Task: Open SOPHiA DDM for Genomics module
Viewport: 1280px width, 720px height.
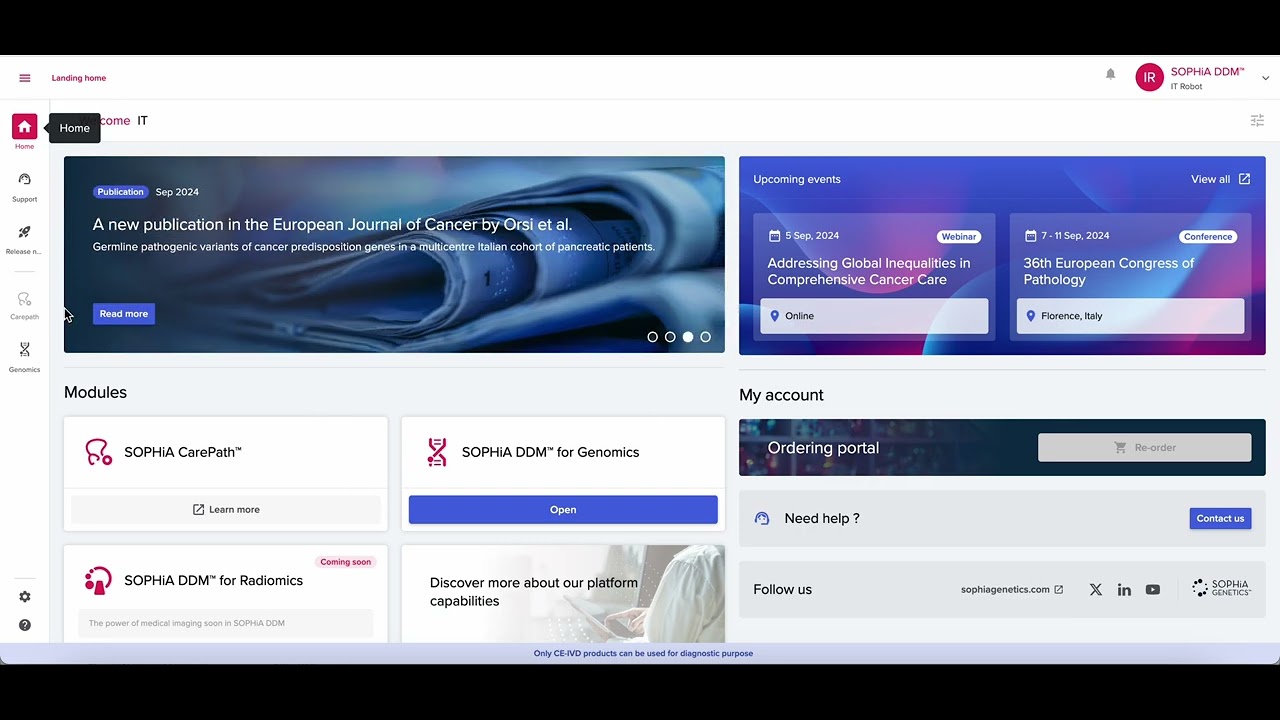Action: (563, 510)
